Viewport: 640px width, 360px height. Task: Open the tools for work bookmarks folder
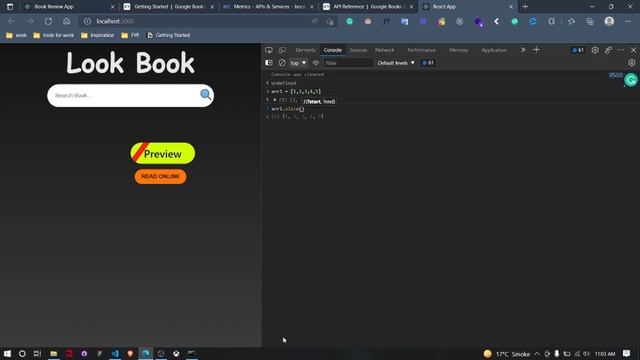pos(54,36)
